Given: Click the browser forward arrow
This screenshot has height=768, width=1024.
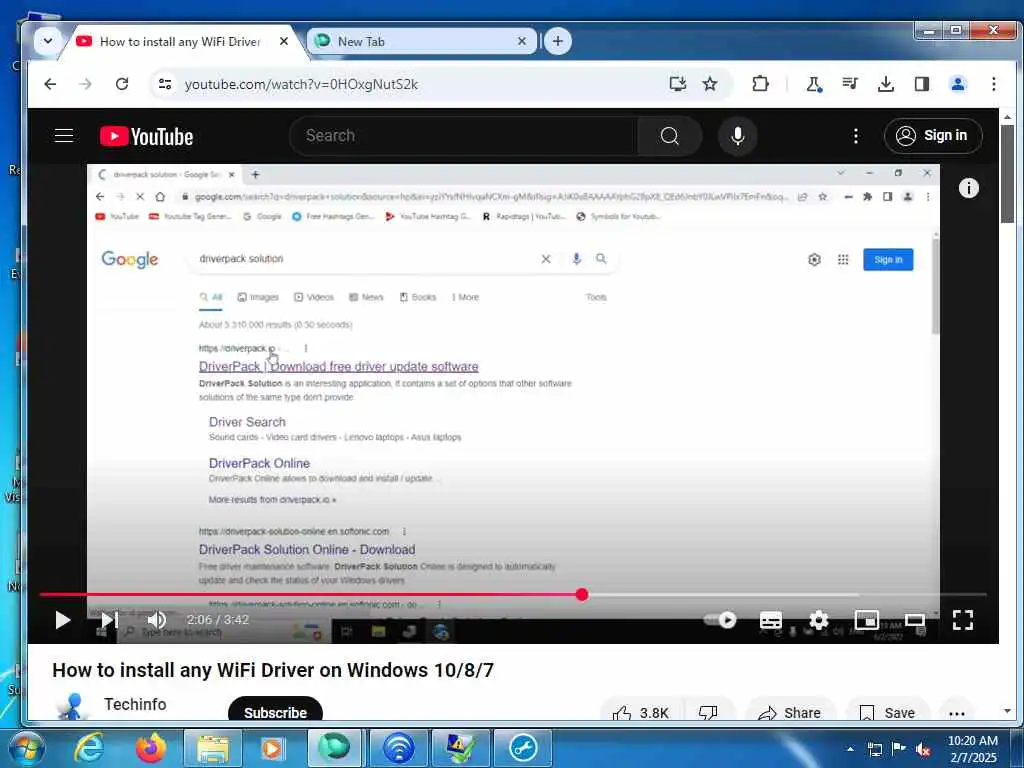Looking at the screenshot, I should pos(86,84).
